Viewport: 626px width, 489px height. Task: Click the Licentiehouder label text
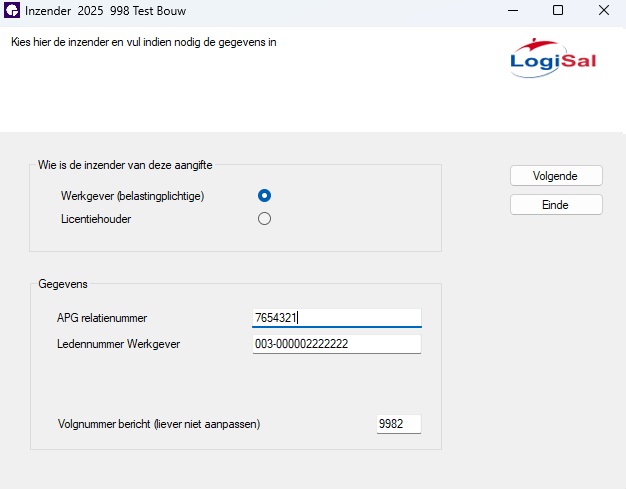point(96,219)
